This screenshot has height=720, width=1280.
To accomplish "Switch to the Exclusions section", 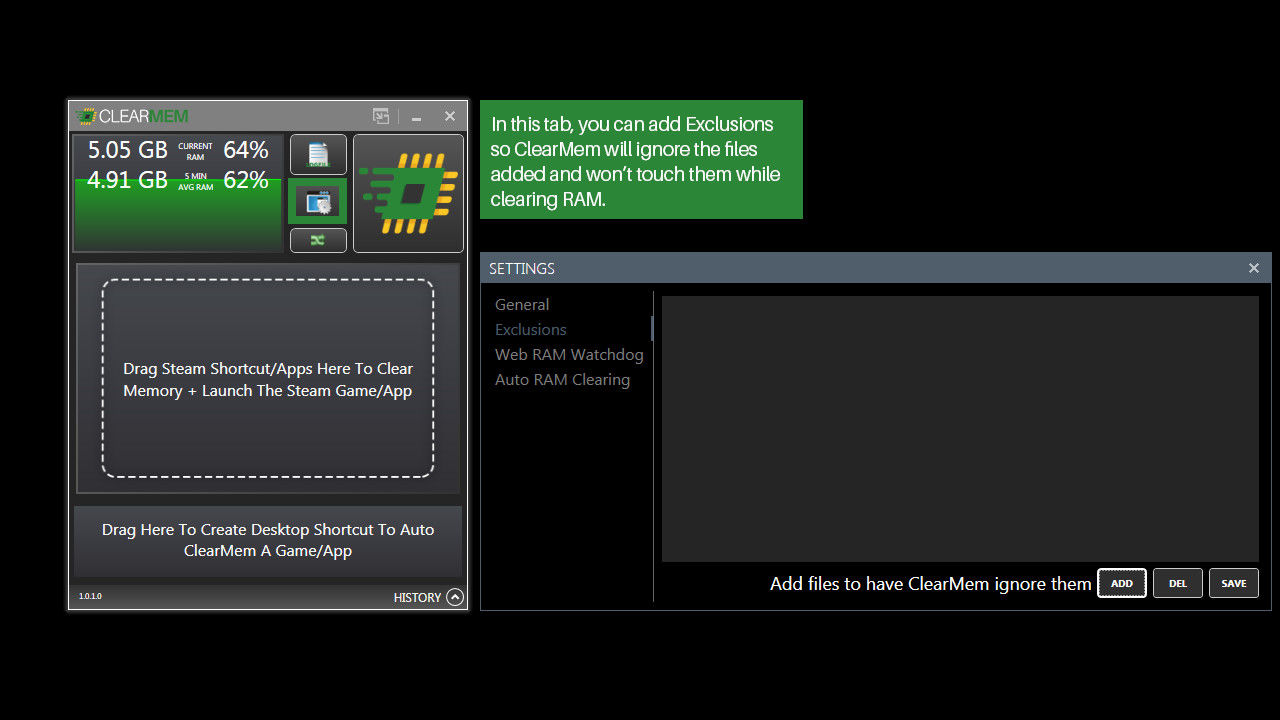I will pos(530,329).
